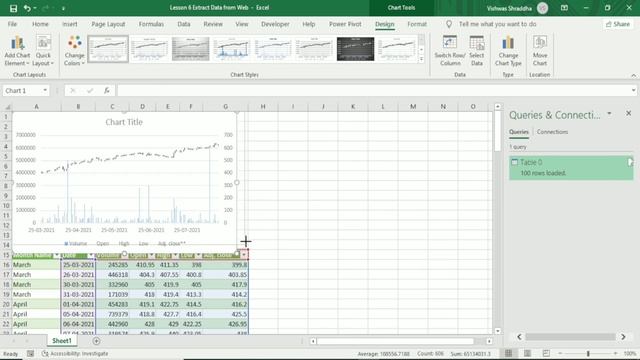Viewport: 640px width, 360px height.
Task: Click the lightbulb Tell me icon
Action: (449, 24)
